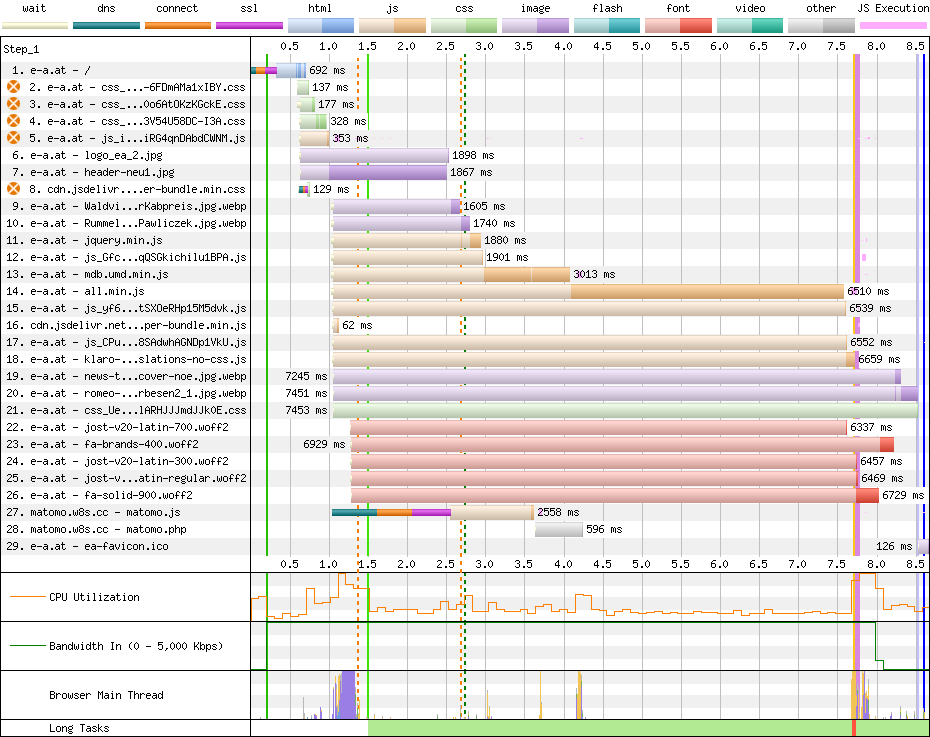Select the video legend teal swatch
This screenshot has height=737, width=930.
point(750,25)
